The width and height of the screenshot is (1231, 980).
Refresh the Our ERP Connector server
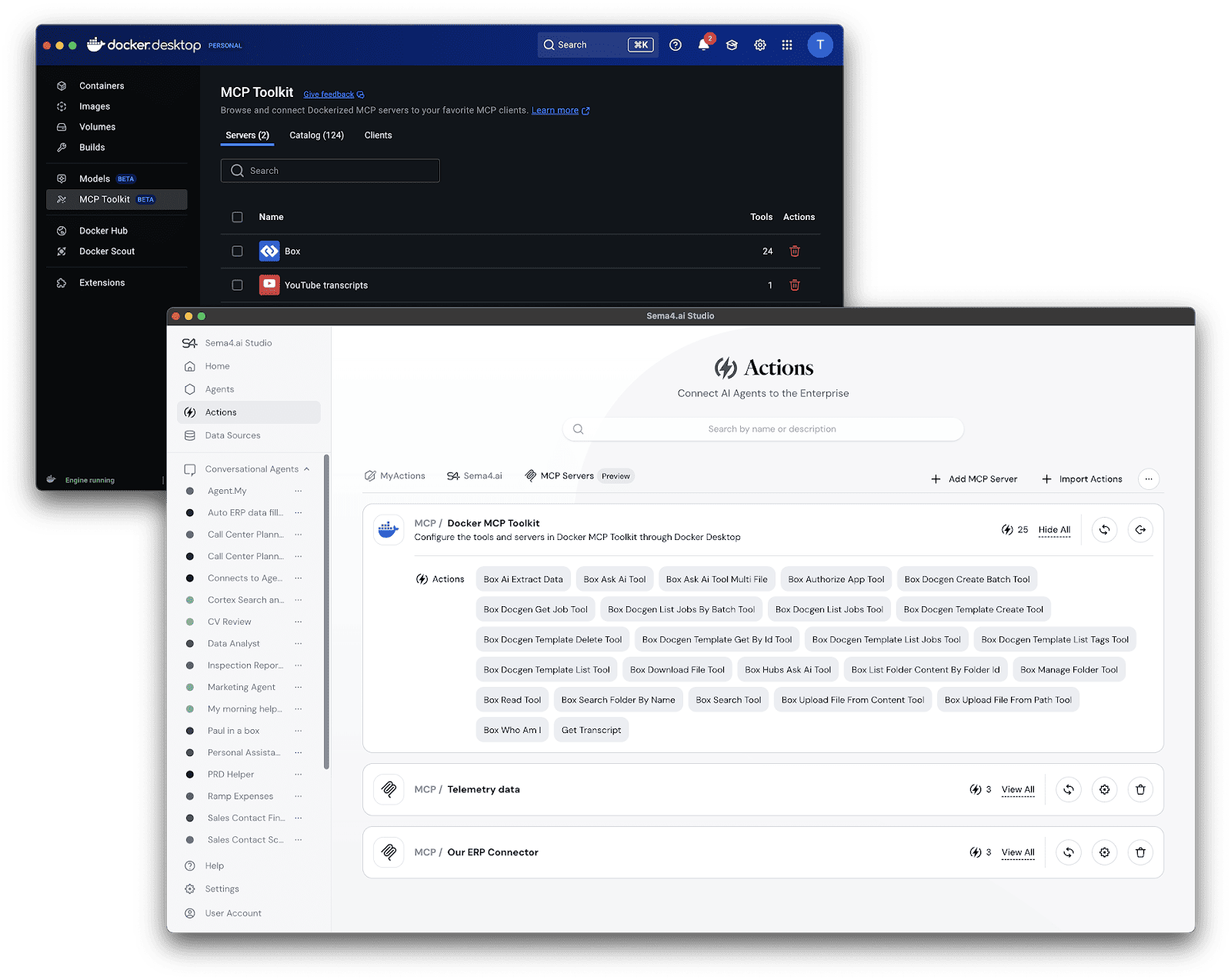(1069, 852)
